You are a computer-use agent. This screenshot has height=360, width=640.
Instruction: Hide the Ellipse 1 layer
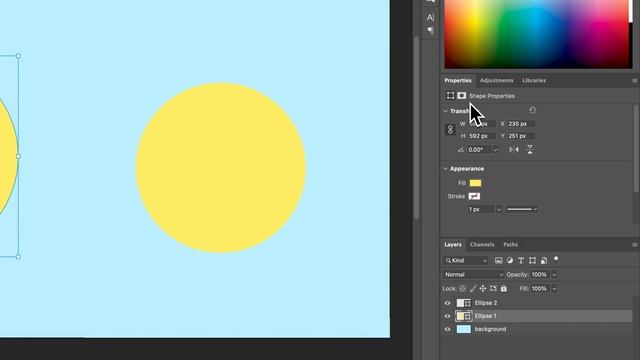click(447, 316)
